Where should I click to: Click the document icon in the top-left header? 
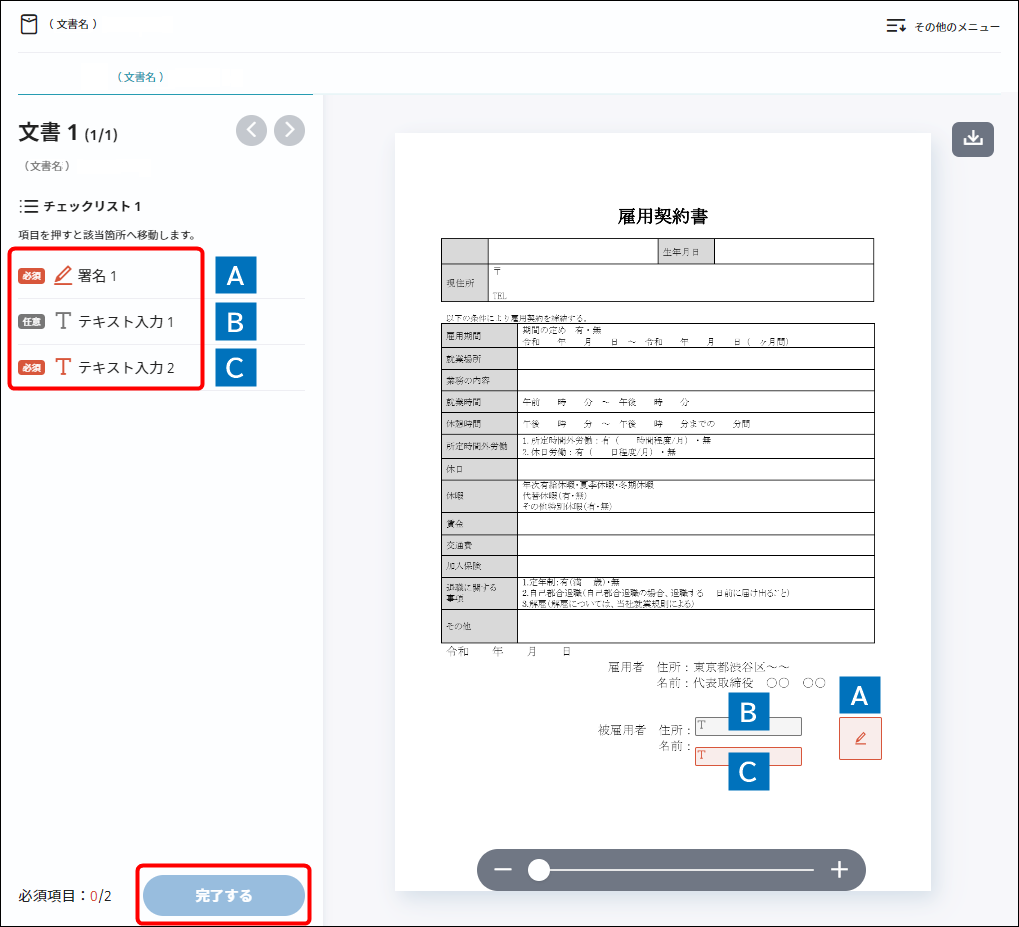pyautogui.click(x=29, y=24)
